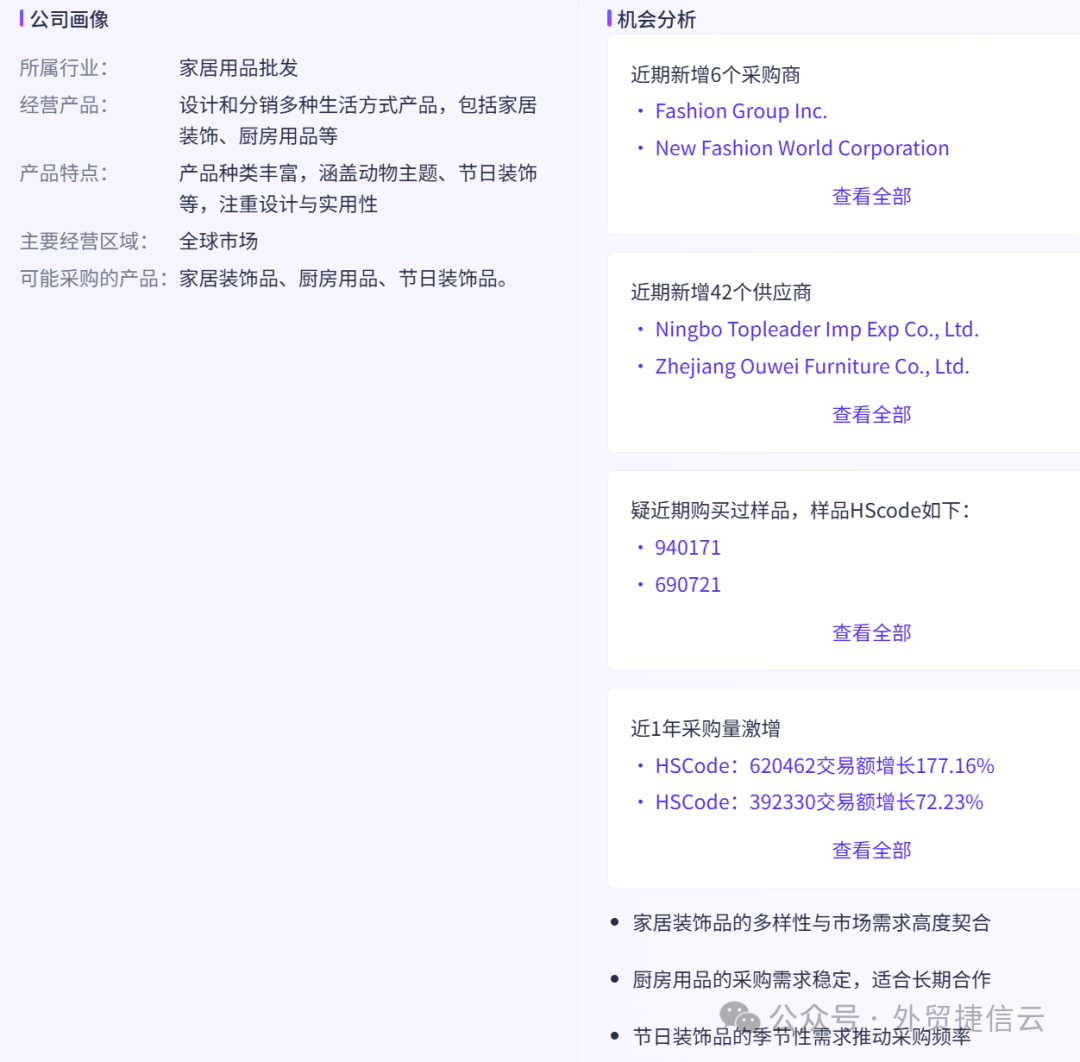View Ningbo Topleader Imp Exp Co., Ltd. details

coord(816,328)
